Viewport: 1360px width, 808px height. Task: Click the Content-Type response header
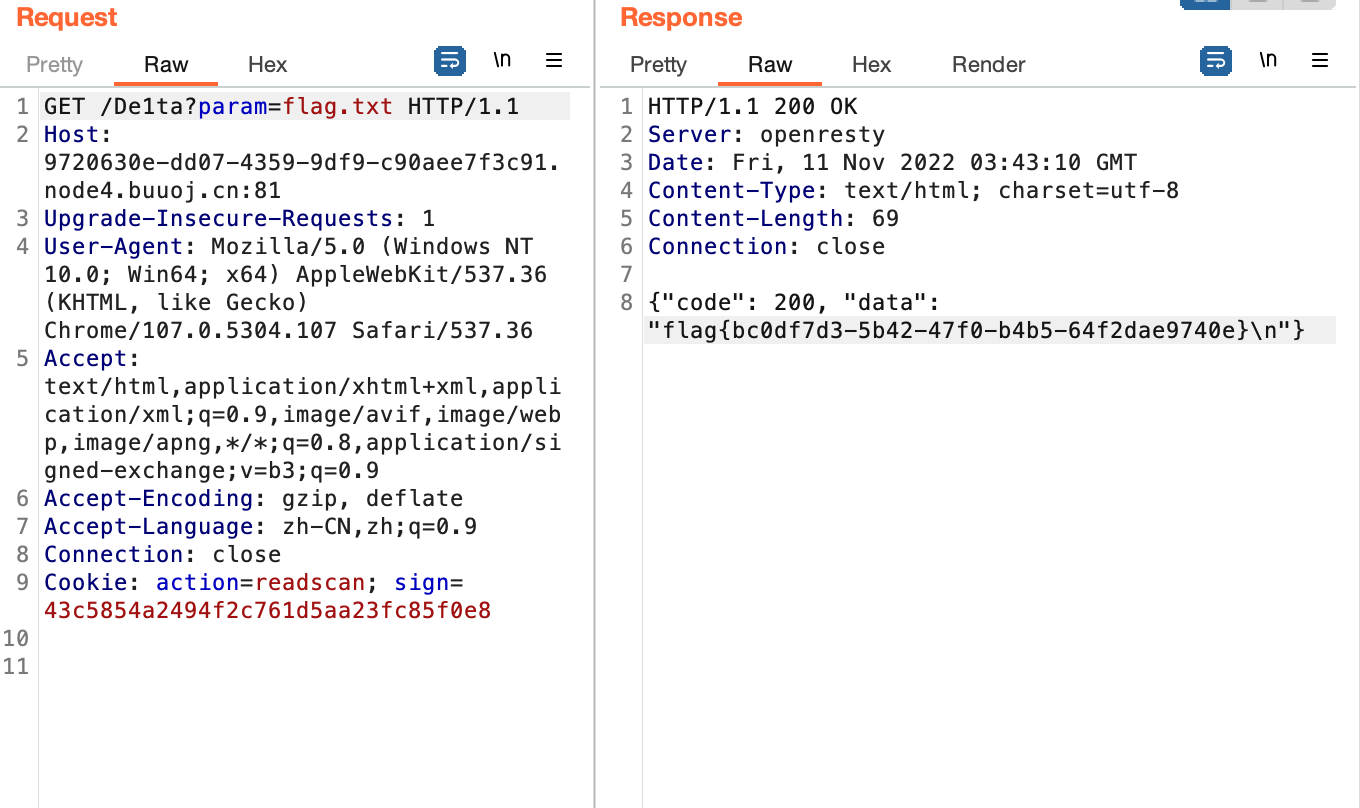coord(913,190)
